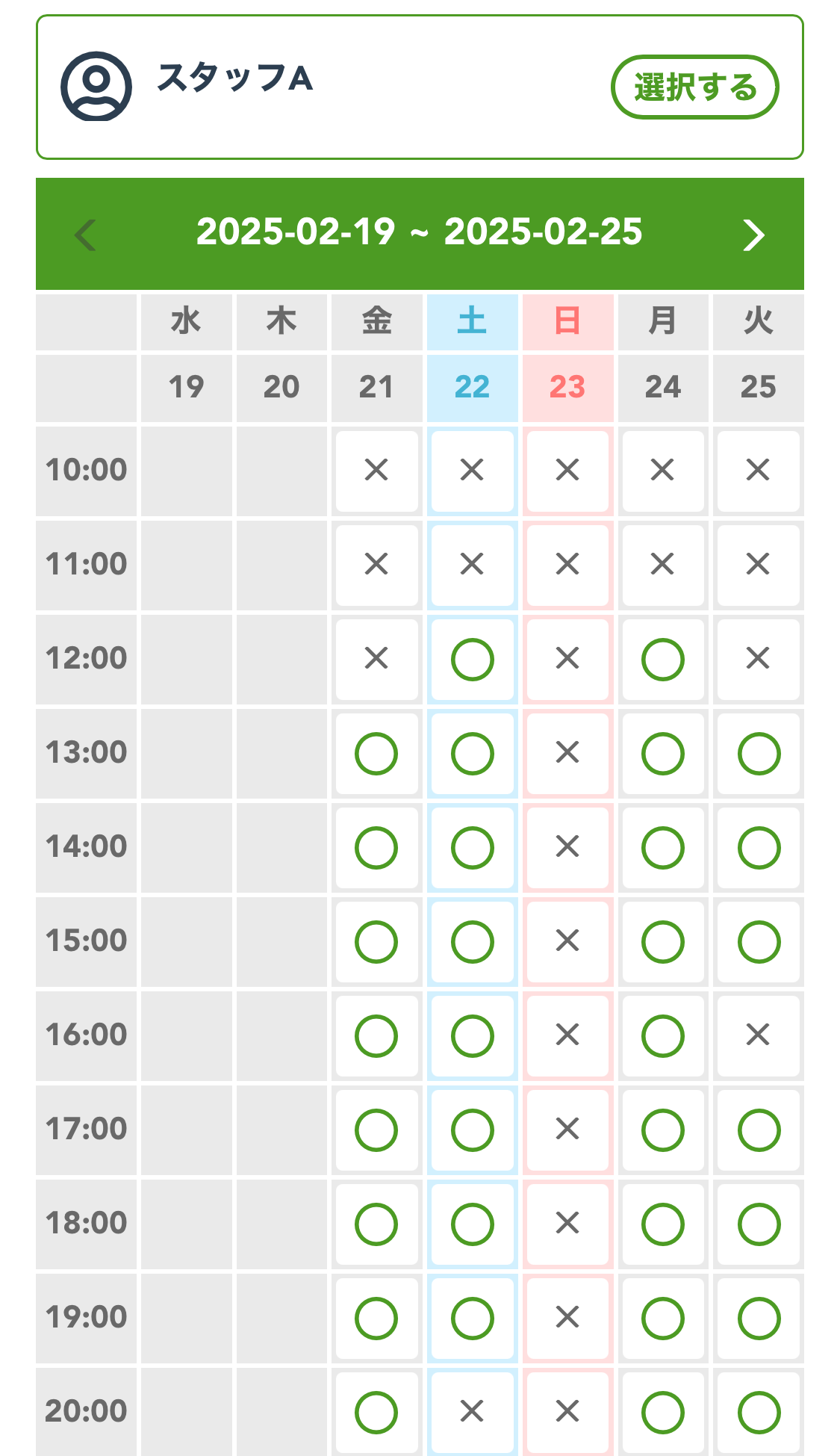Select the available circle for Monday 24 at 12:00
This screenshot has height=1456, width=840.
[x=662, y=660]
